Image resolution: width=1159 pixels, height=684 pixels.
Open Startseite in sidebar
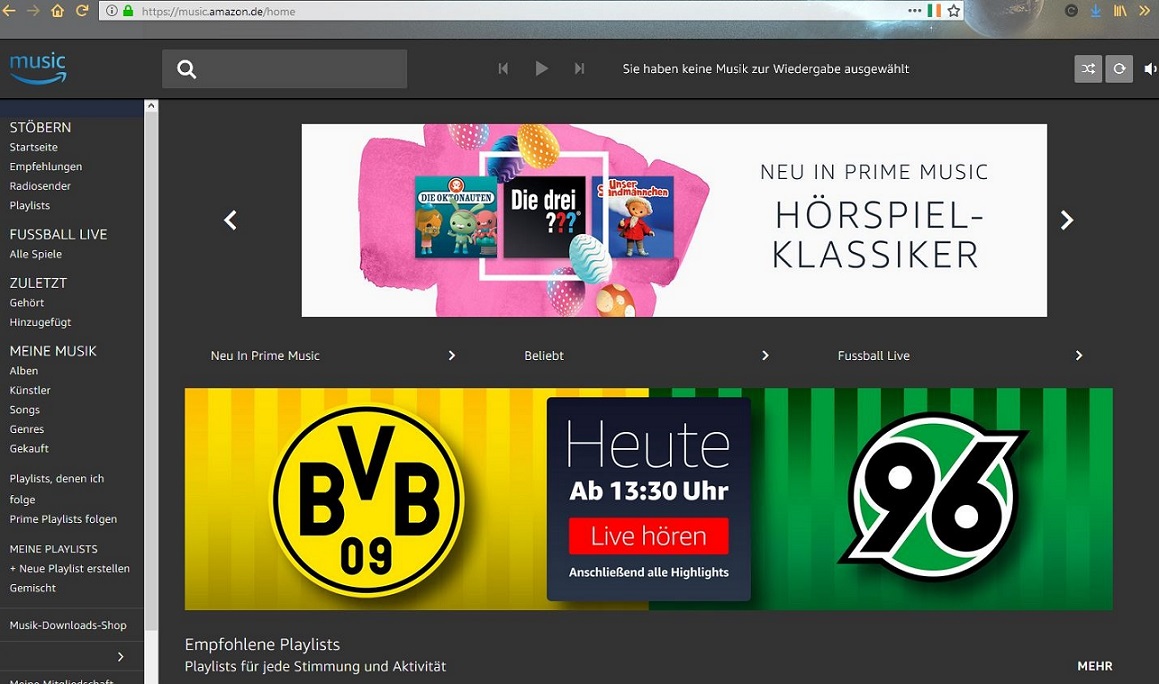click(x=33, y=147)
